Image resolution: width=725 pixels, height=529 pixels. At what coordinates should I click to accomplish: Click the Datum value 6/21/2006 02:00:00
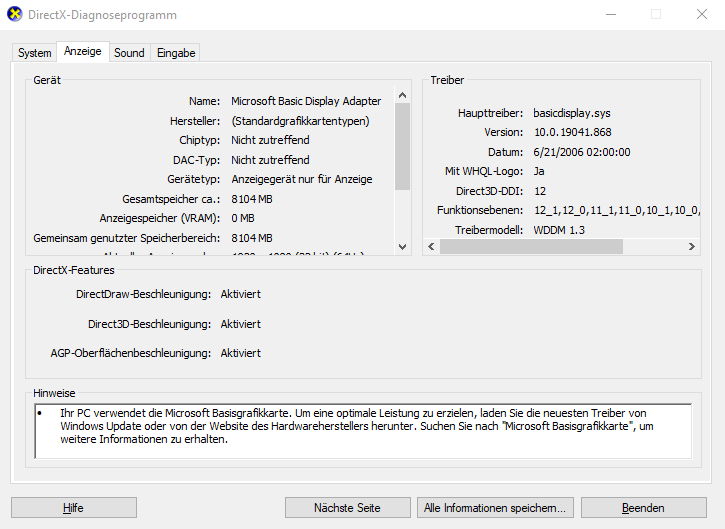click(582, 152)
